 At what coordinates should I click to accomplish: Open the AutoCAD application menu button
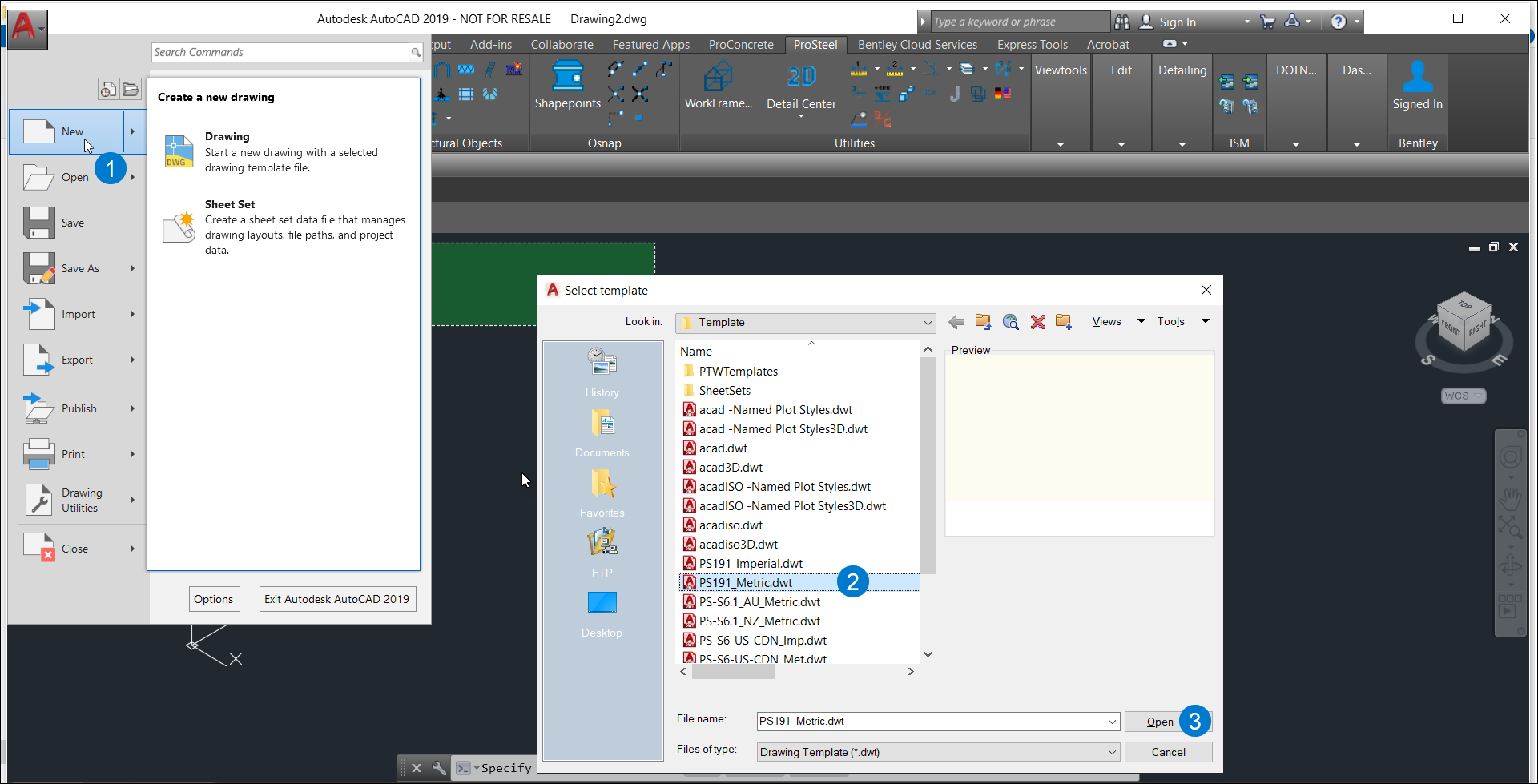(27, 30)
